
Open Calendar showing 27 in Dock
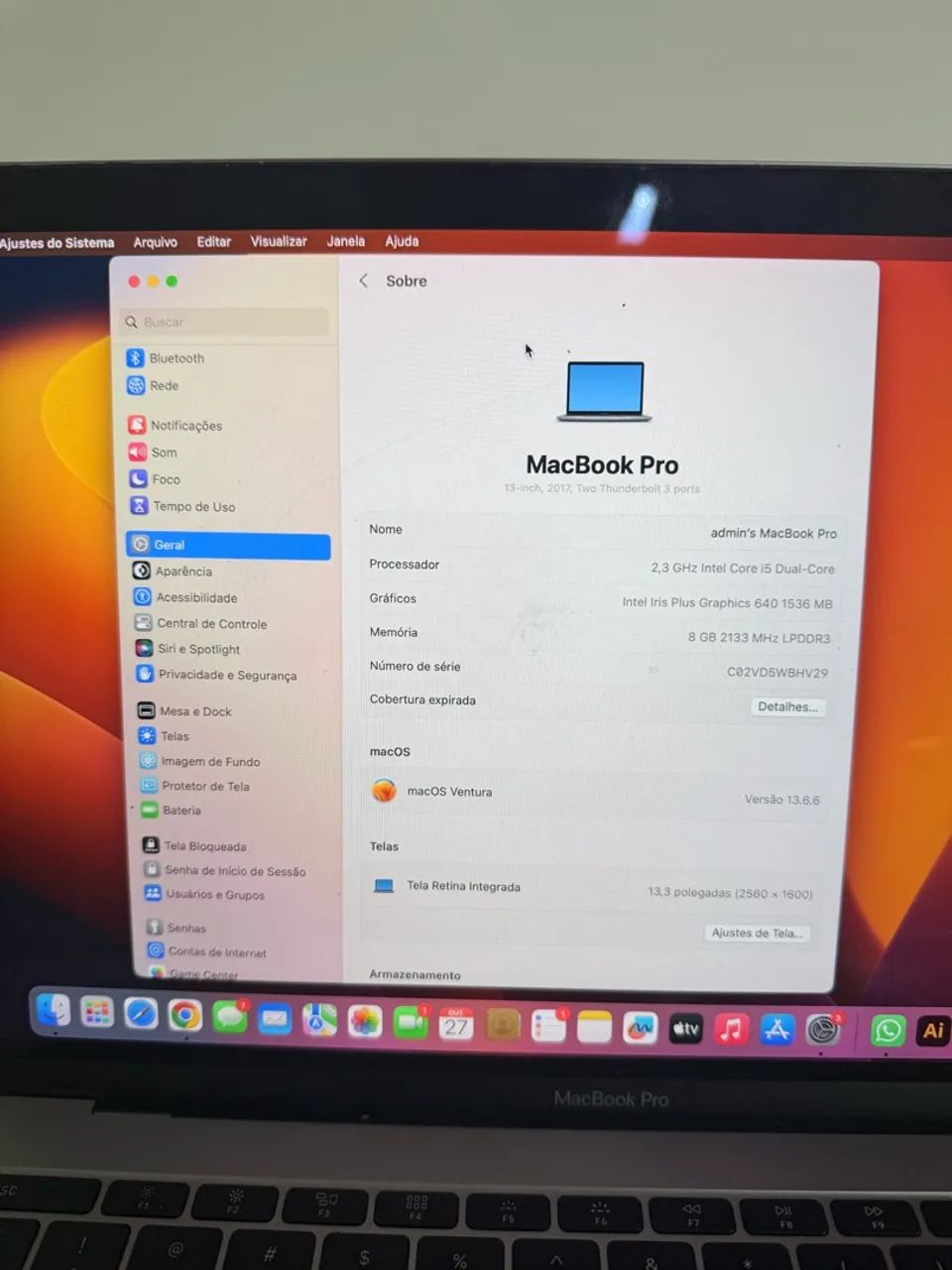(x=456, y=1025)
